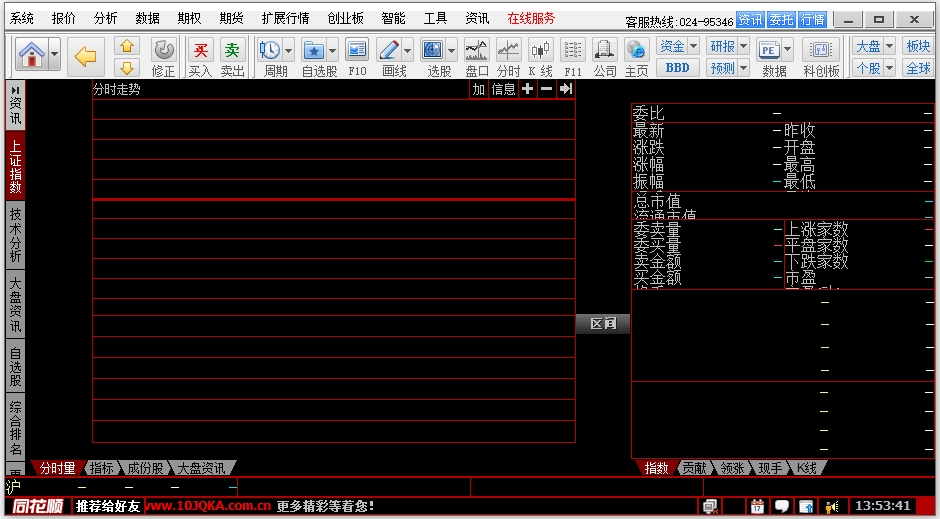Open the 扩展行情 menu
940x519 pixels.
click(x=285, y=19)
